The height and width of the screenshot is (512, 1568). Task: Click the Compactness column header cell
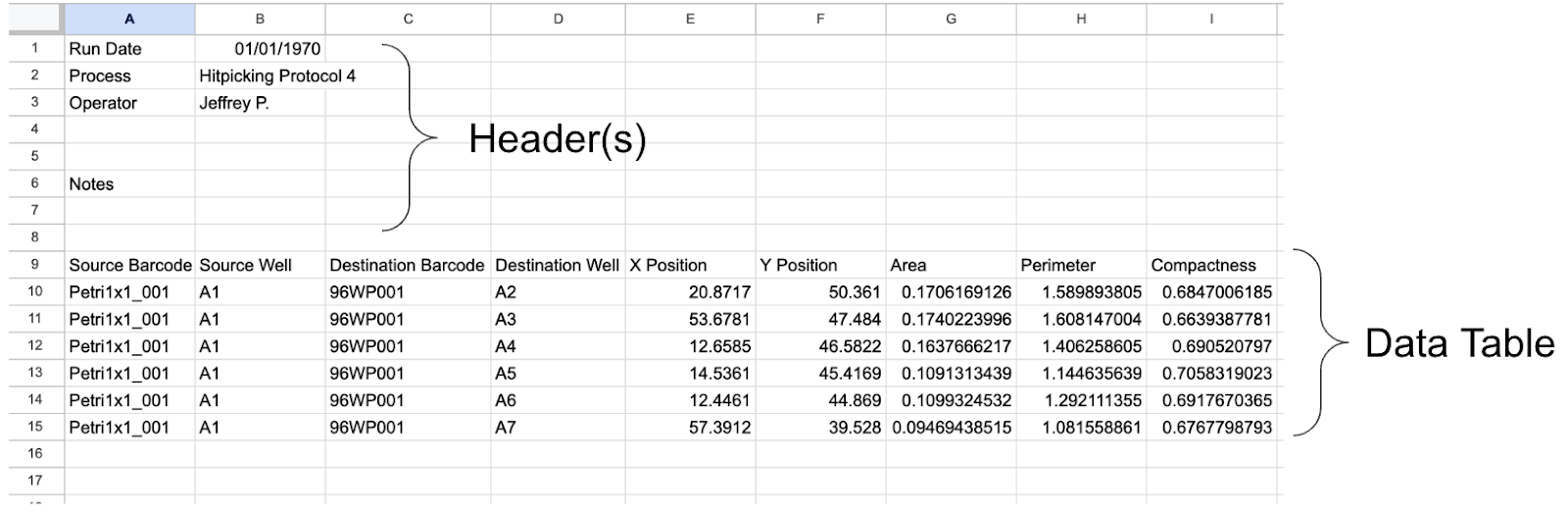click(1211, 265)
